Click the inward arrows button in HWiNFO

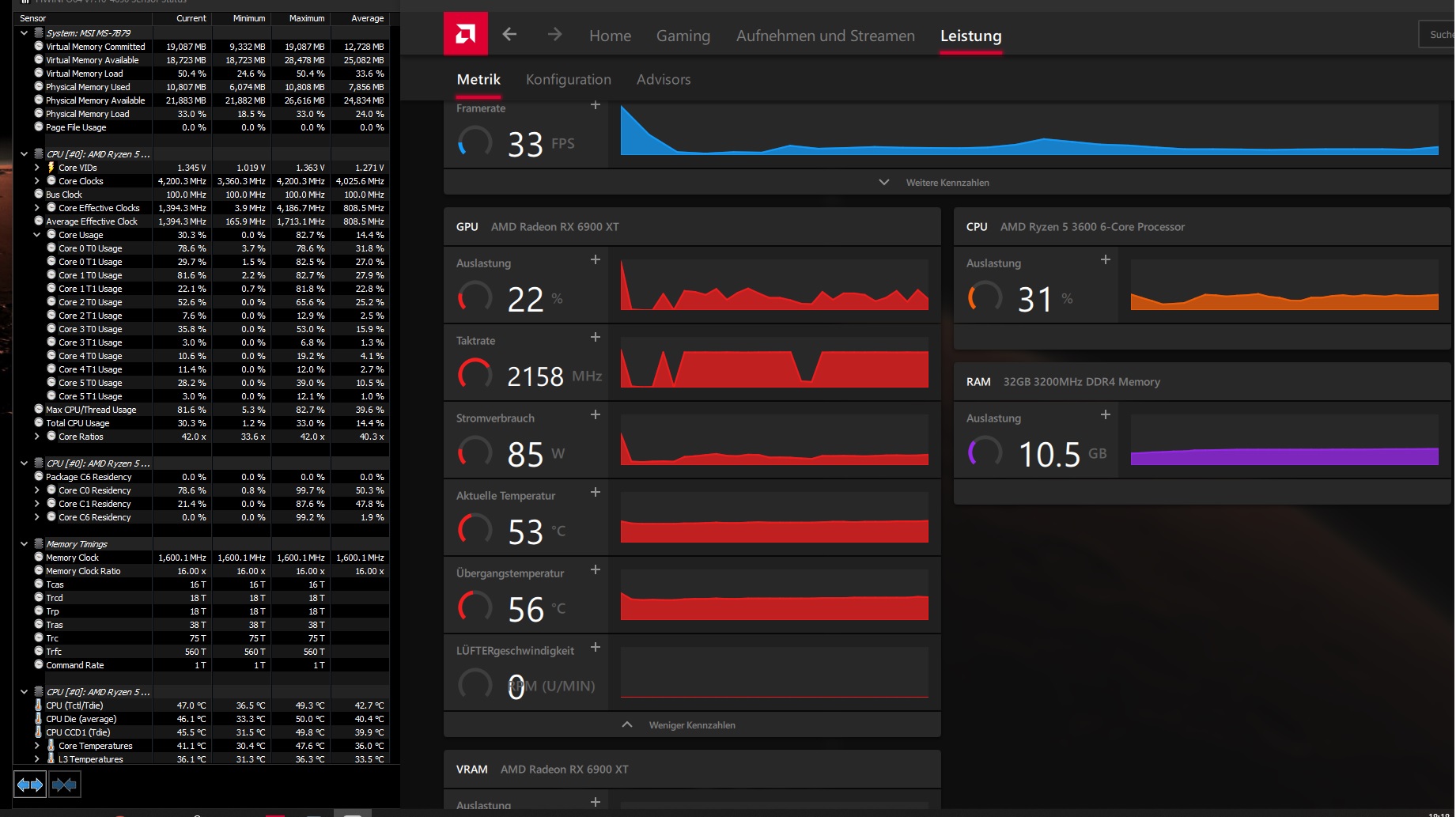[x=64, y=785]
